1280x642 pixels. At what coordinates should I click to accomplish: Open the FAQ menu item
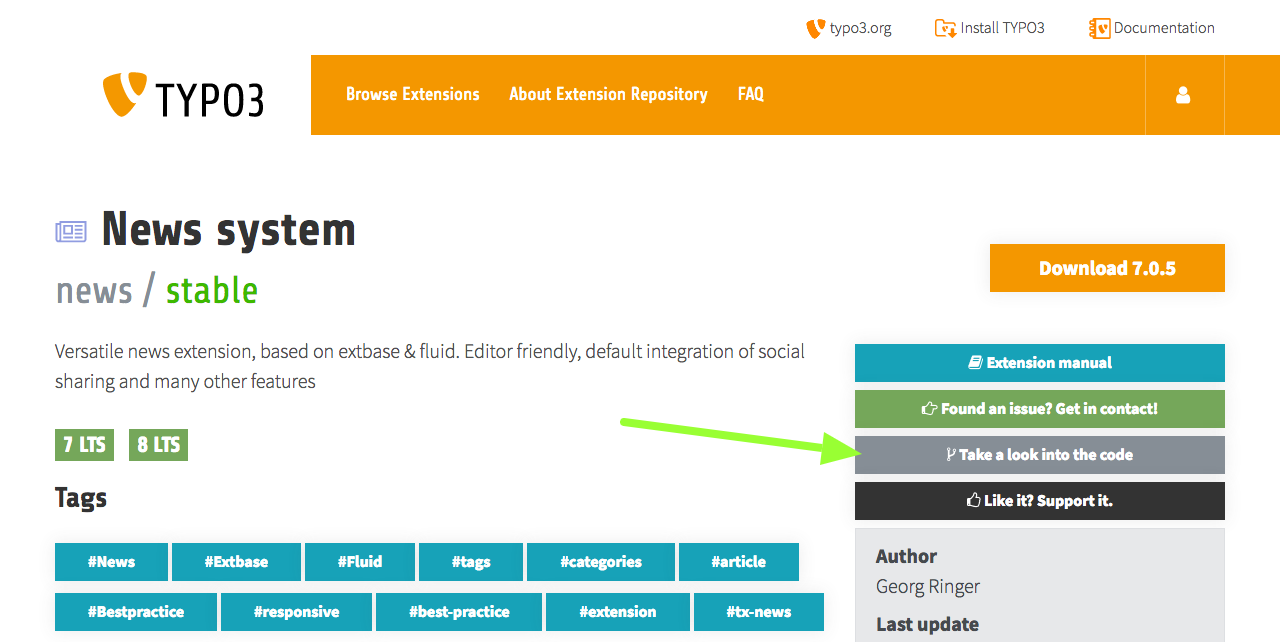pyautogui.click(x=751, y=94)
